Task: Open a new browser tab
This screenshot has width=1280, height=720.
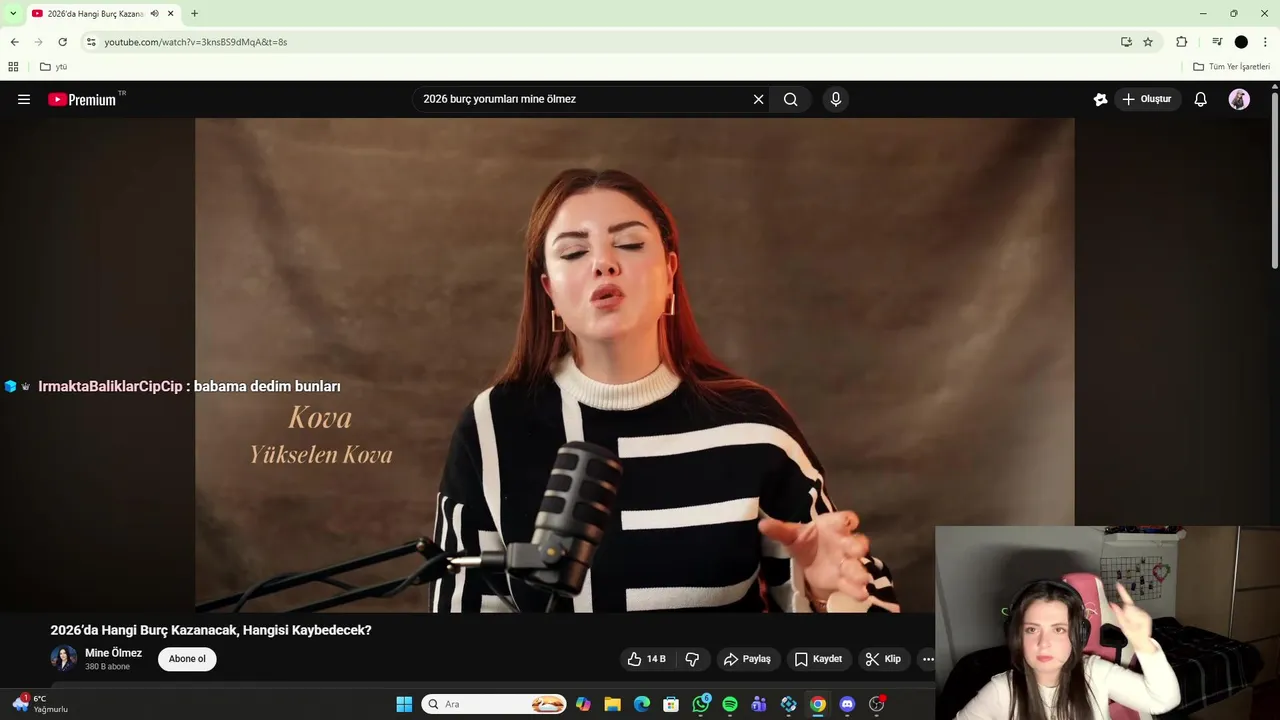Action: pos(194,13)
